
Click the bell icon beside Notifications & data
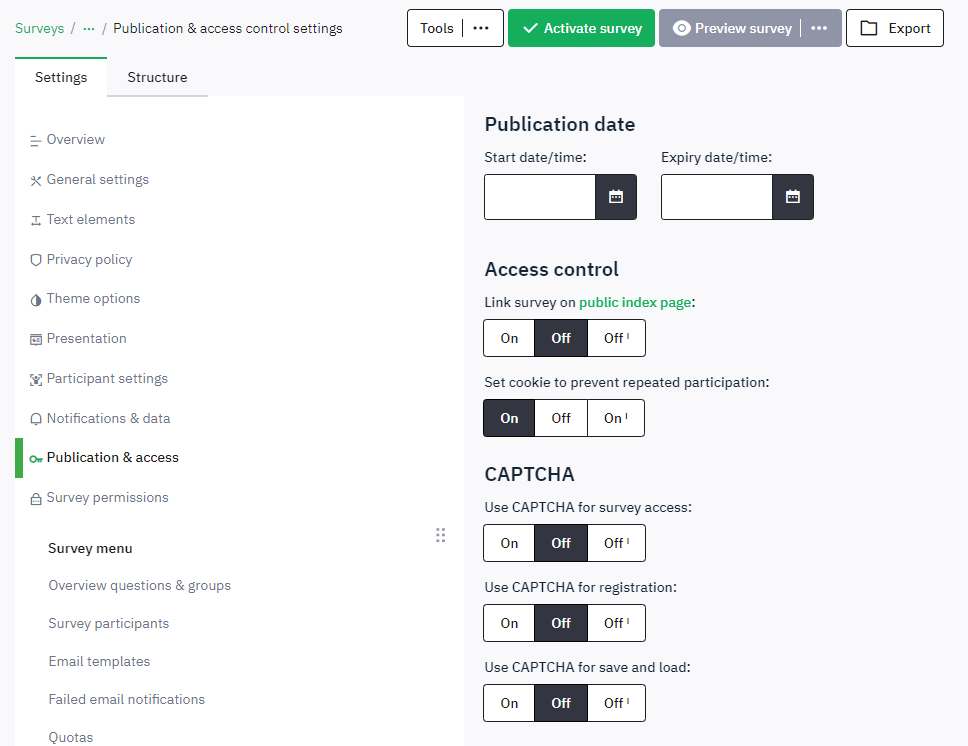[x=36, y=419]
